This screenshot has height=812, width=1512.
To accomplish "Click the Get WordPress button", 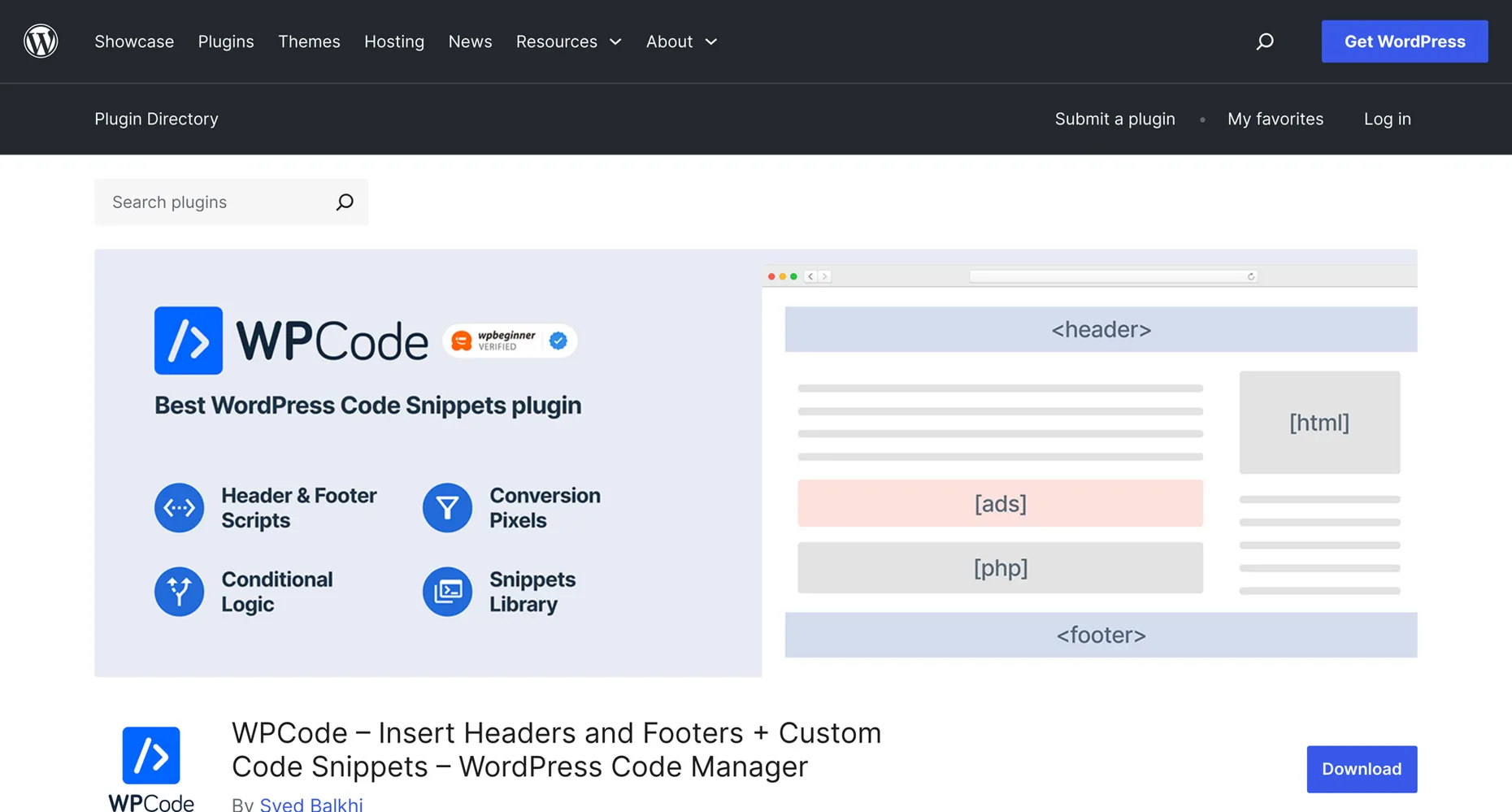I will pos(1405,41).
